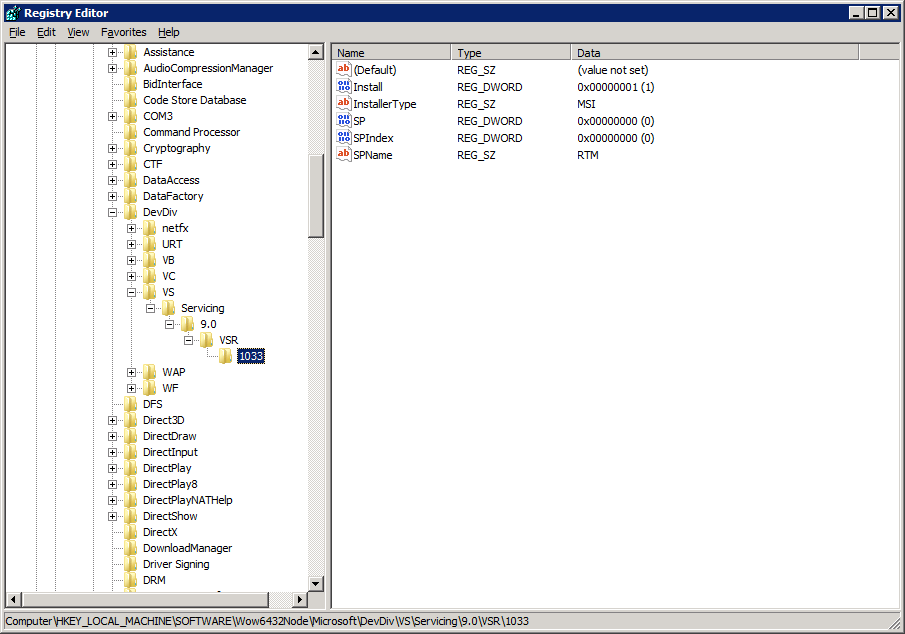Click the folder icon of DevDiv key
The height and width of the screenshot is (634, 905).
click(131, 212)
